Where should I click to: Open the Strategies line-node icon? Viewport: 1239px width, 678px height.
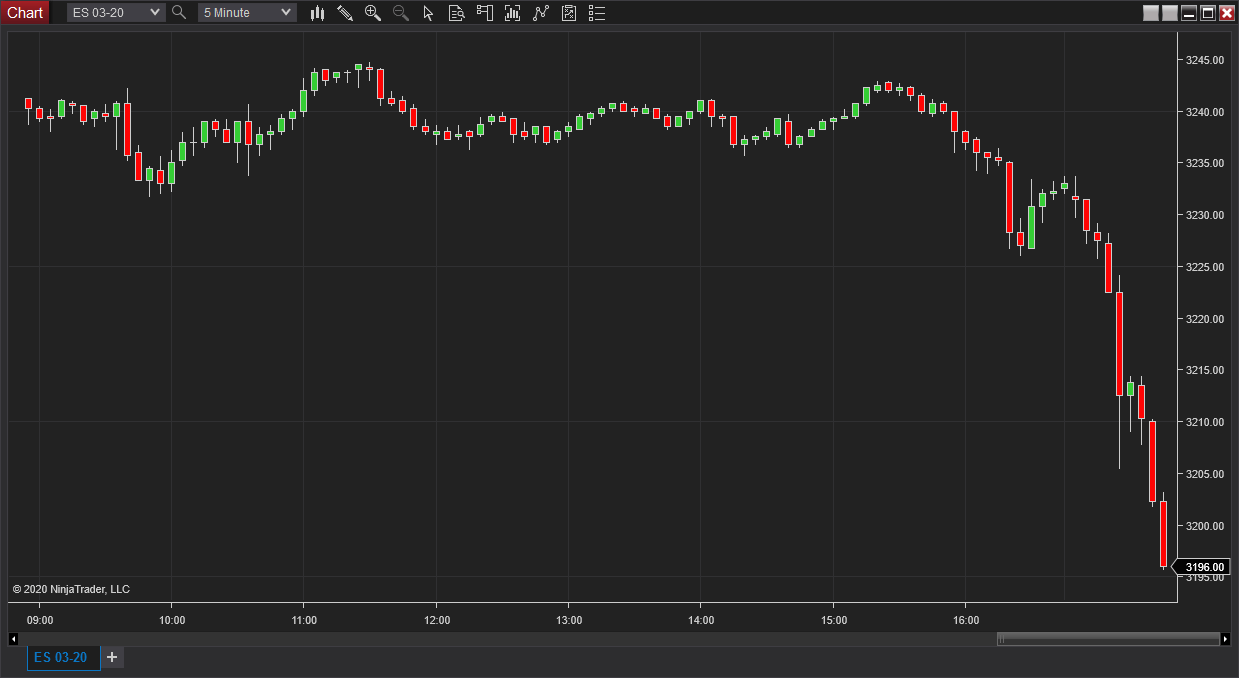point(541,13)
